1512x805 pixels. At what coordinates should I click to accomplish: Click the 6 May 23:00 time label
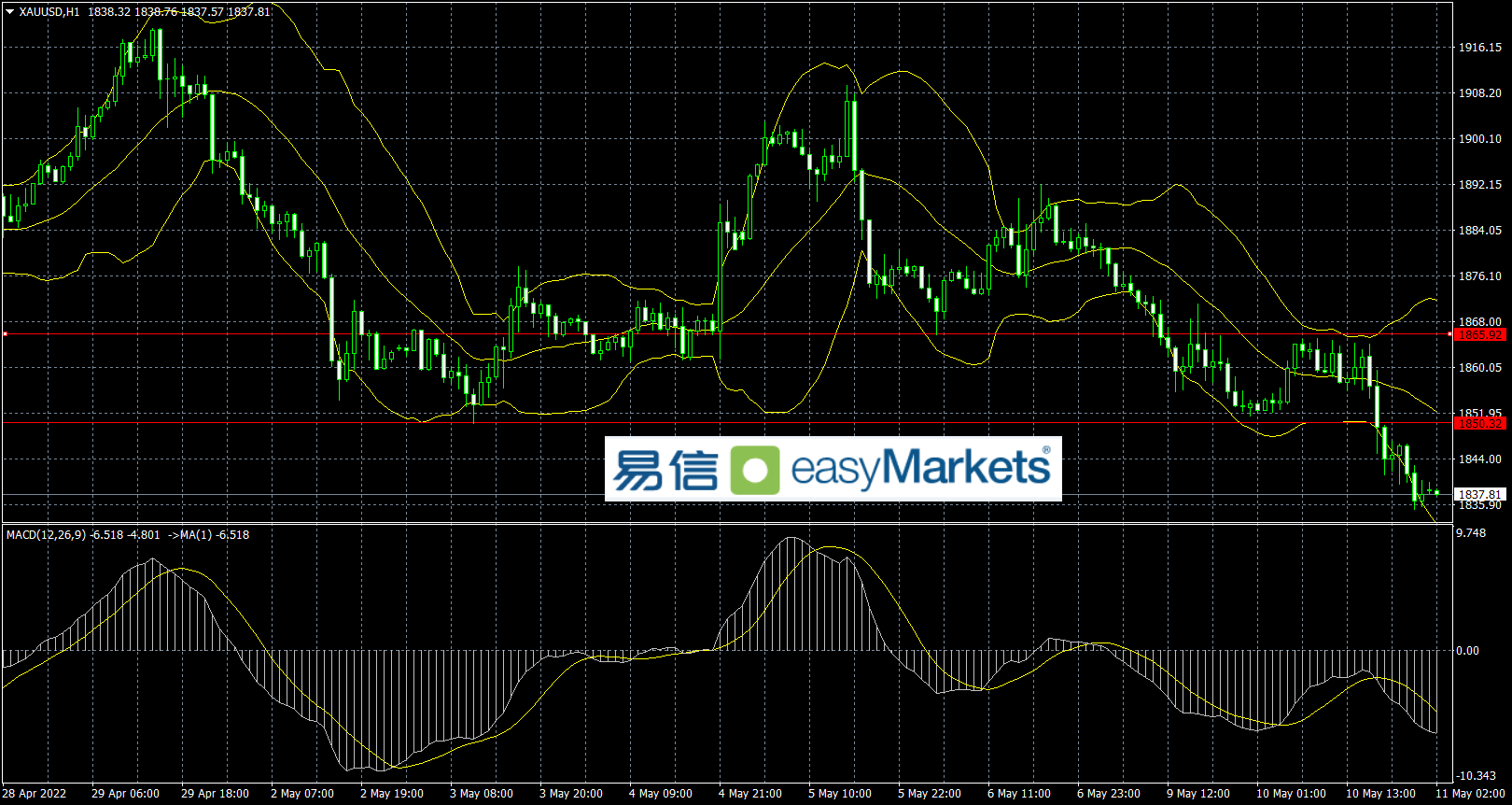pyautogui.click(x=1109, y=794)
